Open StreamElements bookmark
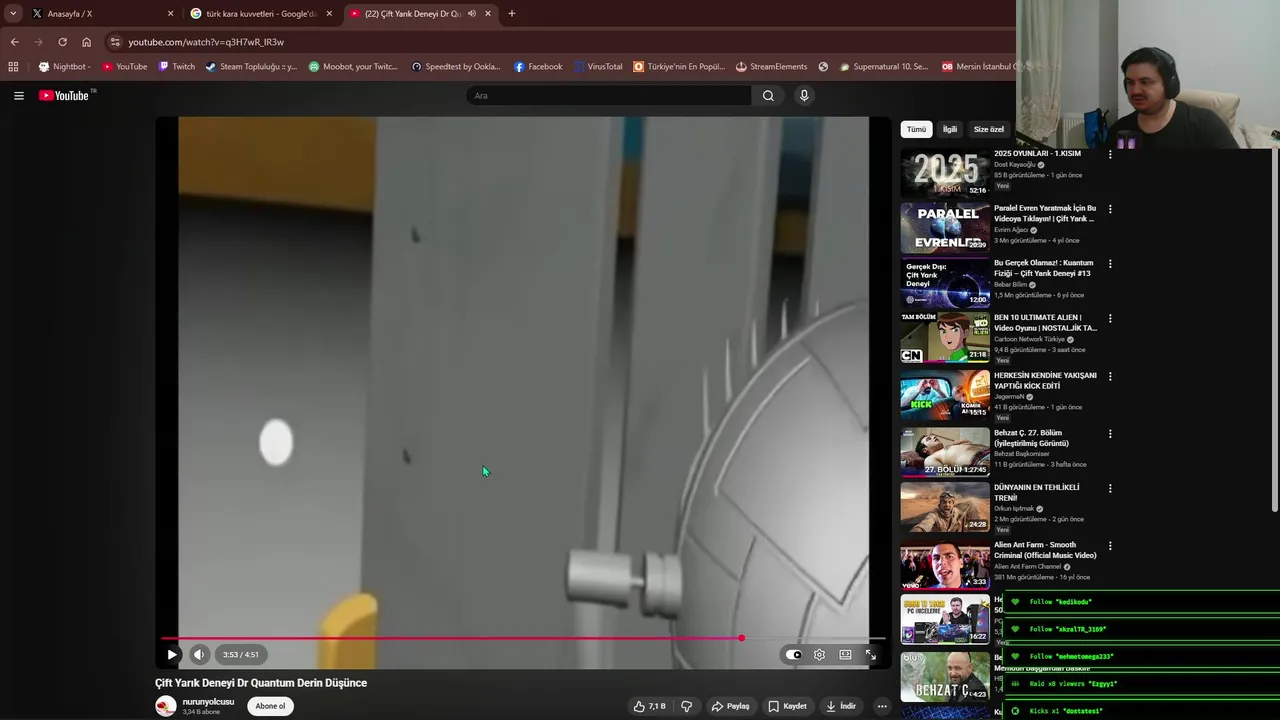 771,67
